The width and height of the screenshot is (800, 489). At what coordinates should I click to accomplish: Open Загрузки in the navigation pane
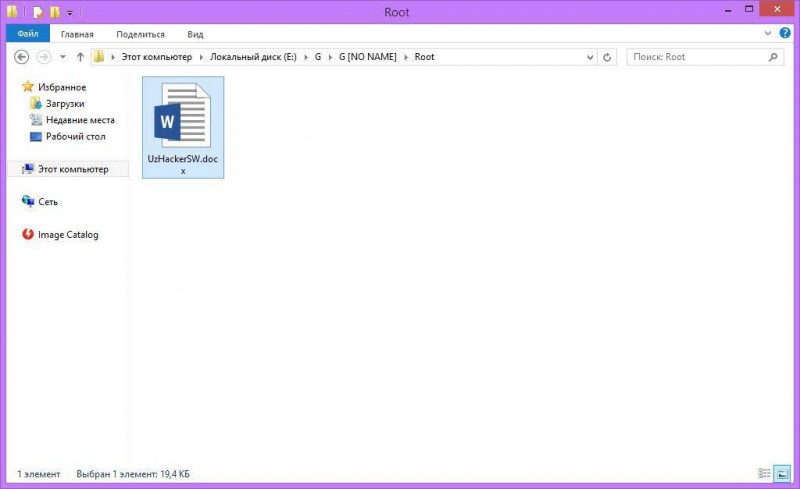[x=65, y=104]
